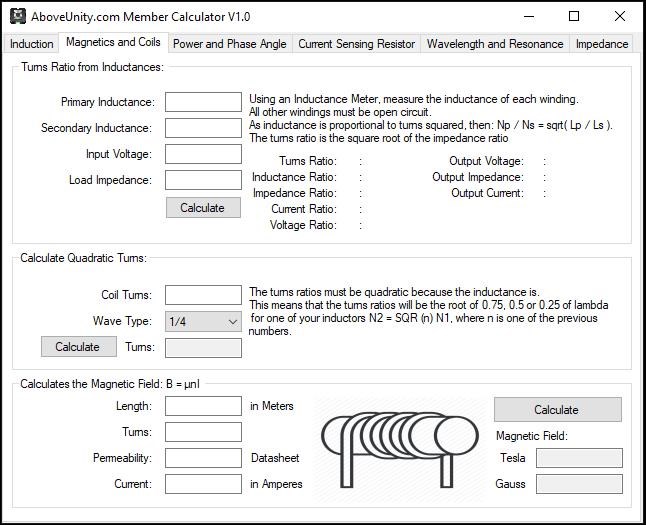Viewport: 646px width, 525px height.
Task: Select the Permeability input field
Action: point(203,458)
